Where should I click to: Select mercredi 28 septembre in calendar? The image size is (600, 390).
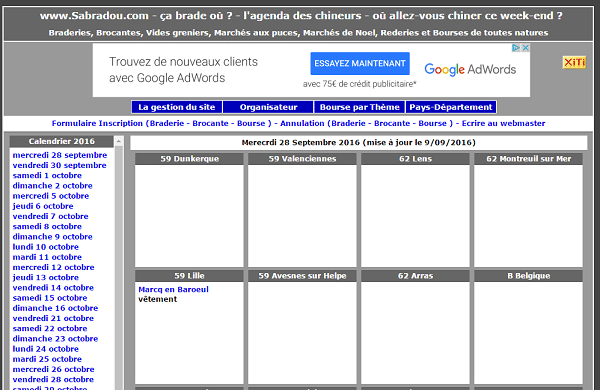tap(60, 155)
